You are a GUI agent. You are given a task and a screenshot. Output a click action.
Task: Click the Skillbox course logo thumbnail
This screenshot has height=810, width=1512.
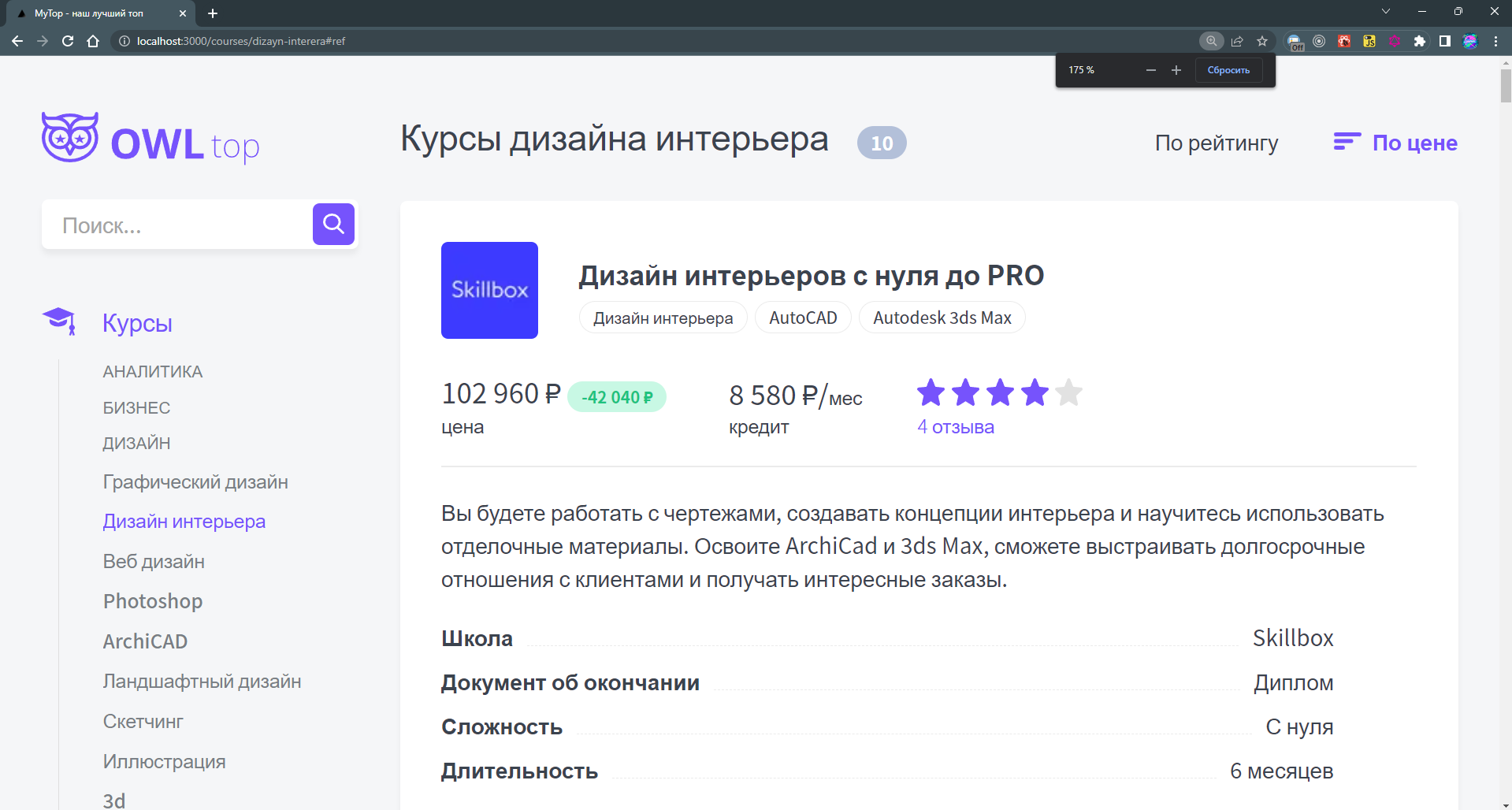pos(489,290)
